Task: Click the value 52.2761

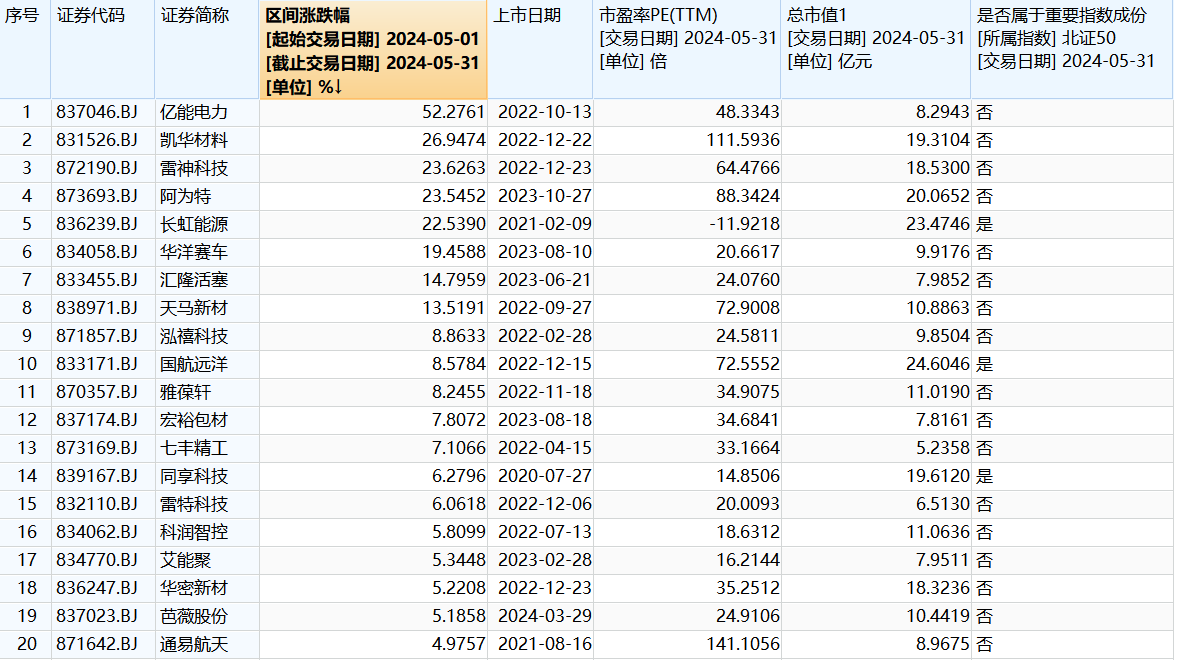Action: [x=453, y=112]
